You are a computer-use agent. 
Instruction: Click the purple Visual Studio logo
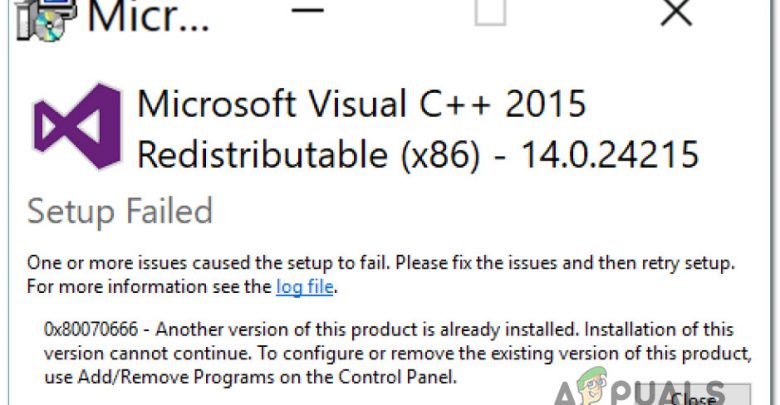click(x=77, y=129)
